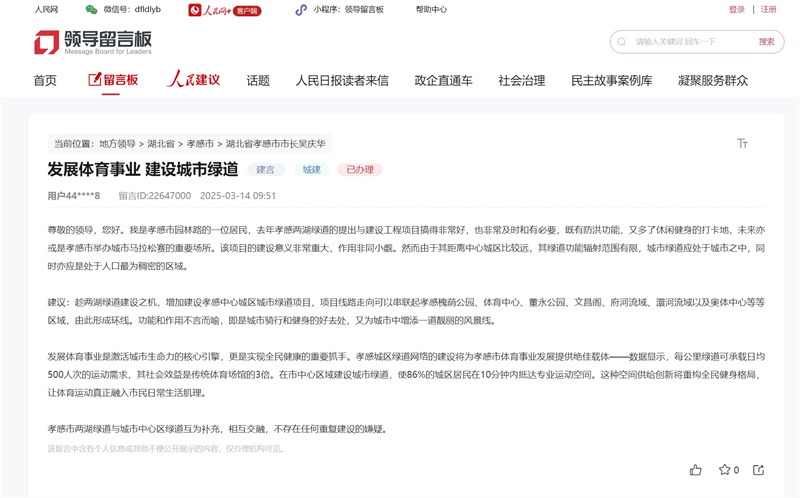The height and width of the screenshot is (498, 800).
Task: Click 登录 to log in
Action: coord(737,9)
